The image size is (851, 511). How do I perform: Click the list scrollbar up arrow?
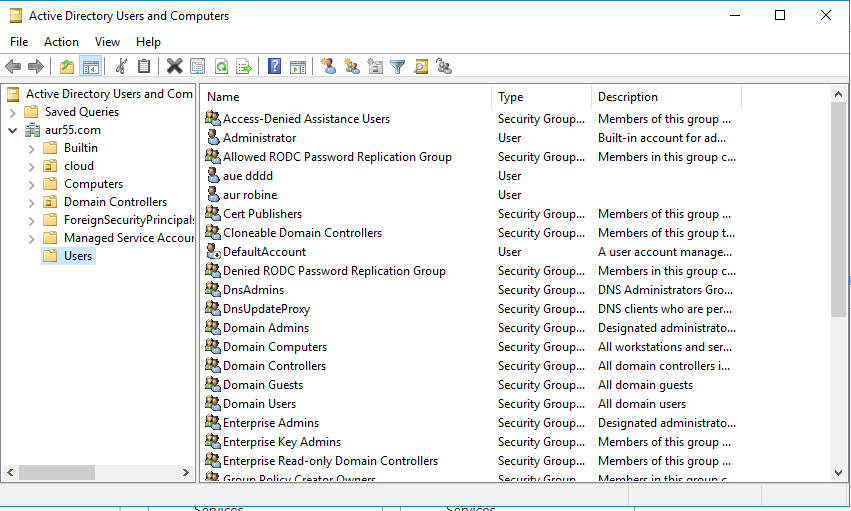click(x=839, y=94)
